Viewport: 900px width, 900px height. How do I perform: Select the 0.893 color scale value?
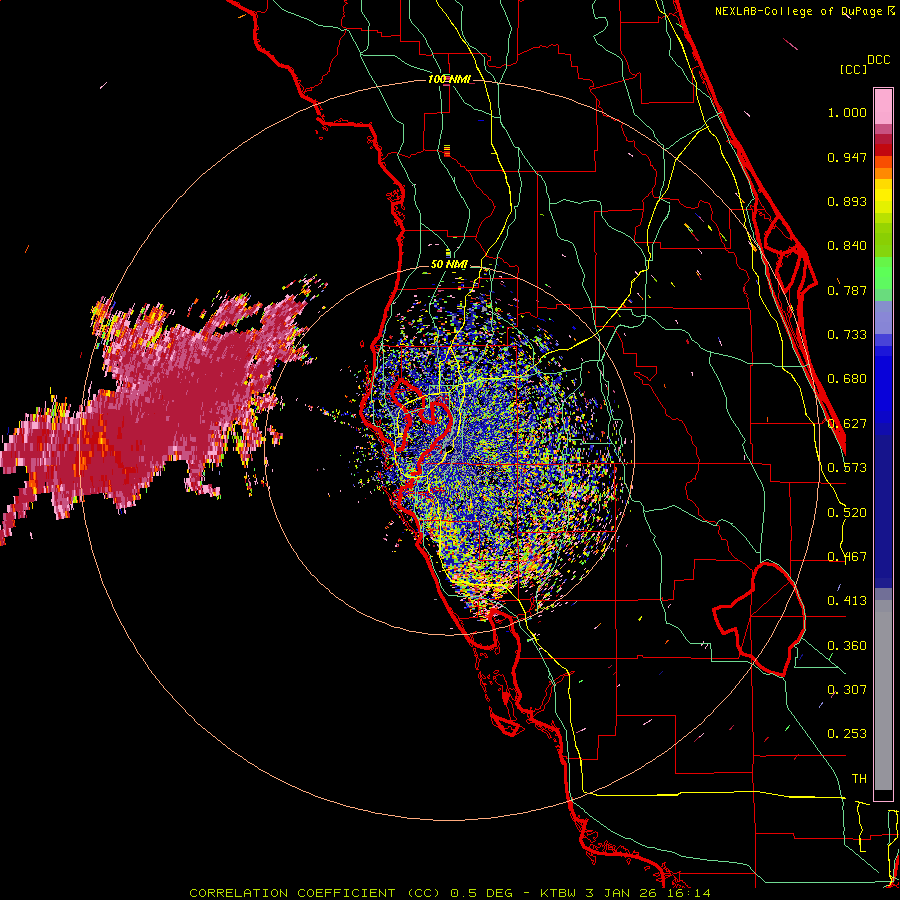click(847, 201)
